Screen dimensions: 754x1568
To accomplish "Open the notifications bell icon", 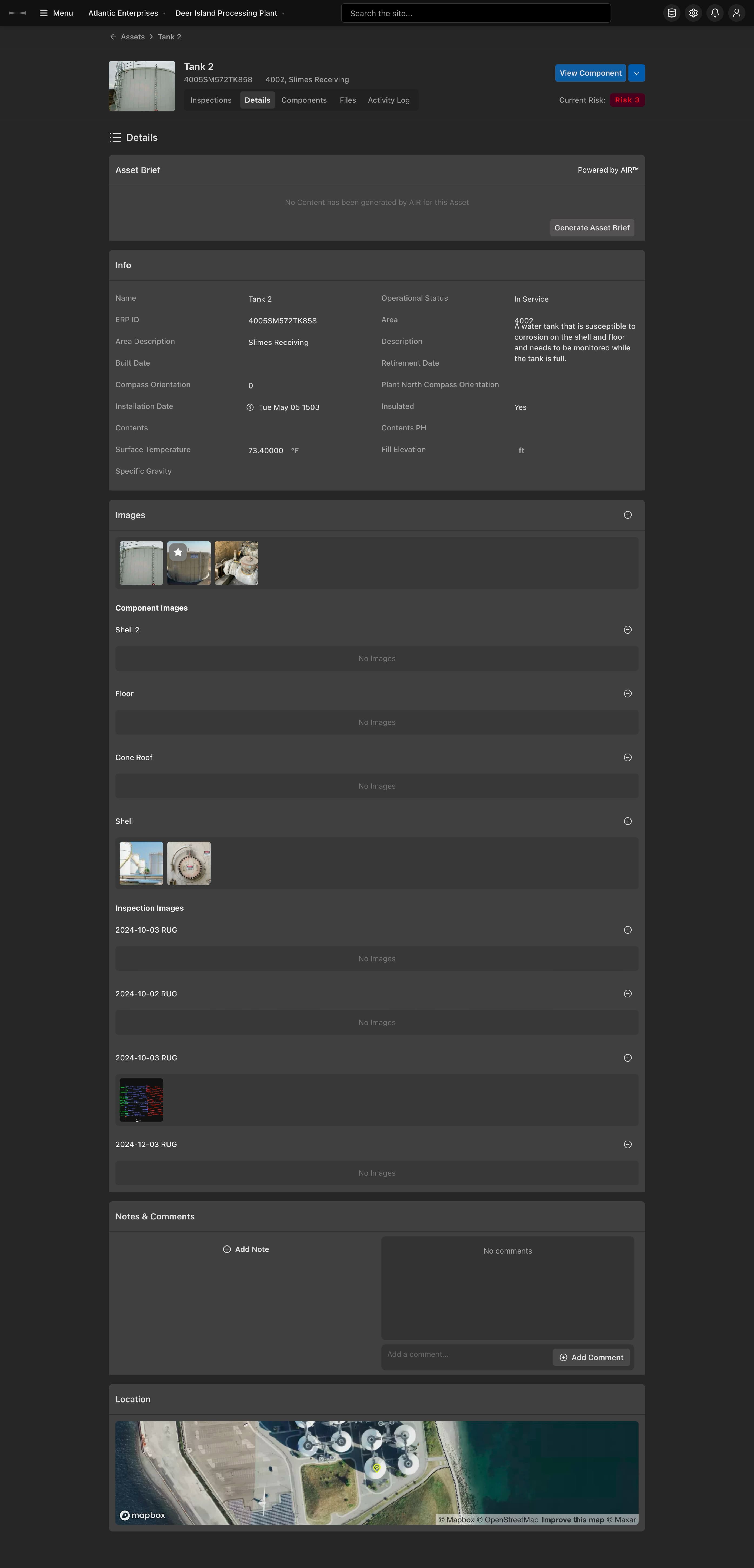I will [x=715, y=13].
